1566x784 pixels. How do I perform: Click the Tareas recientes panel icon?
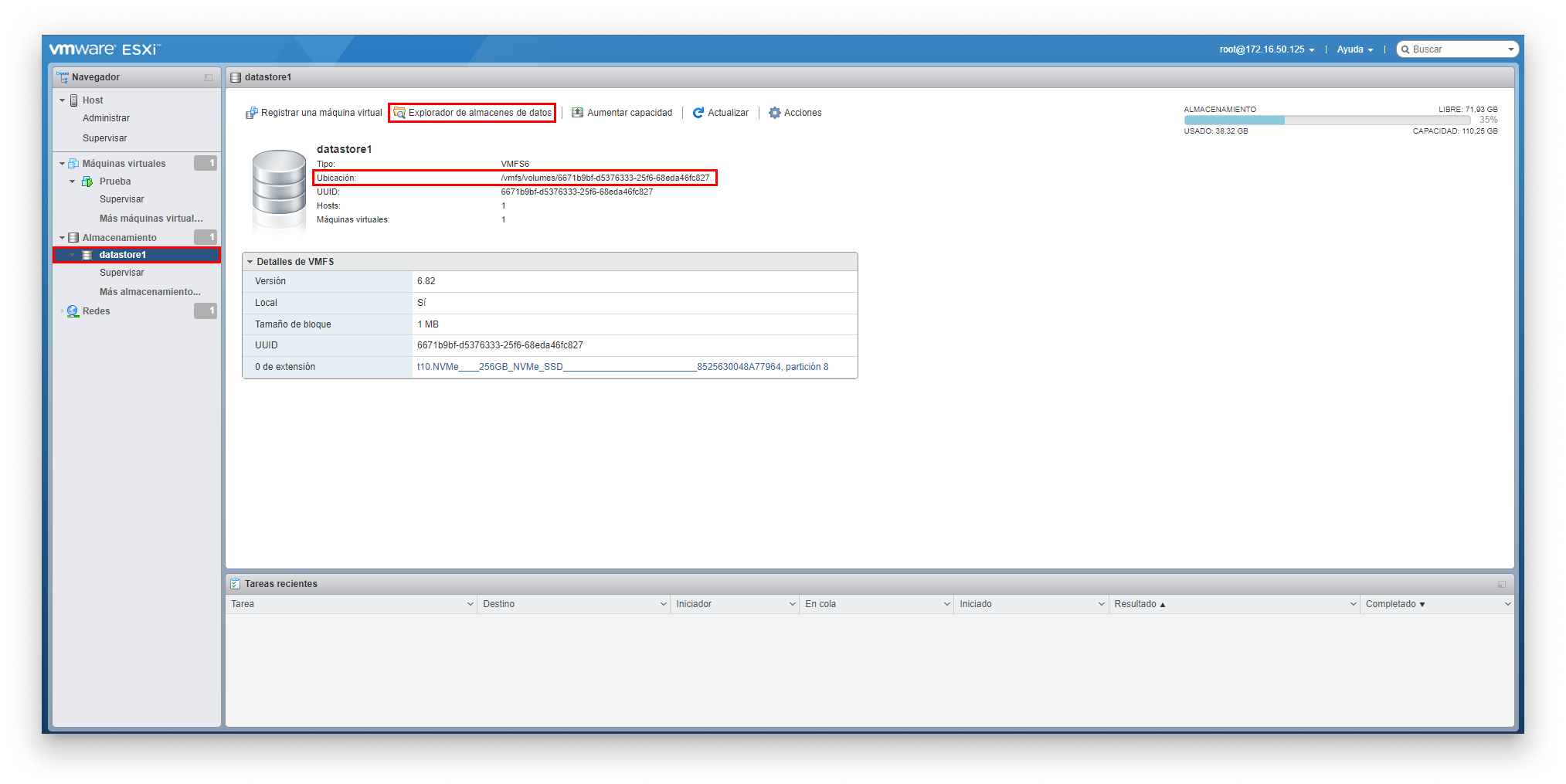click(x=236, y=583)
